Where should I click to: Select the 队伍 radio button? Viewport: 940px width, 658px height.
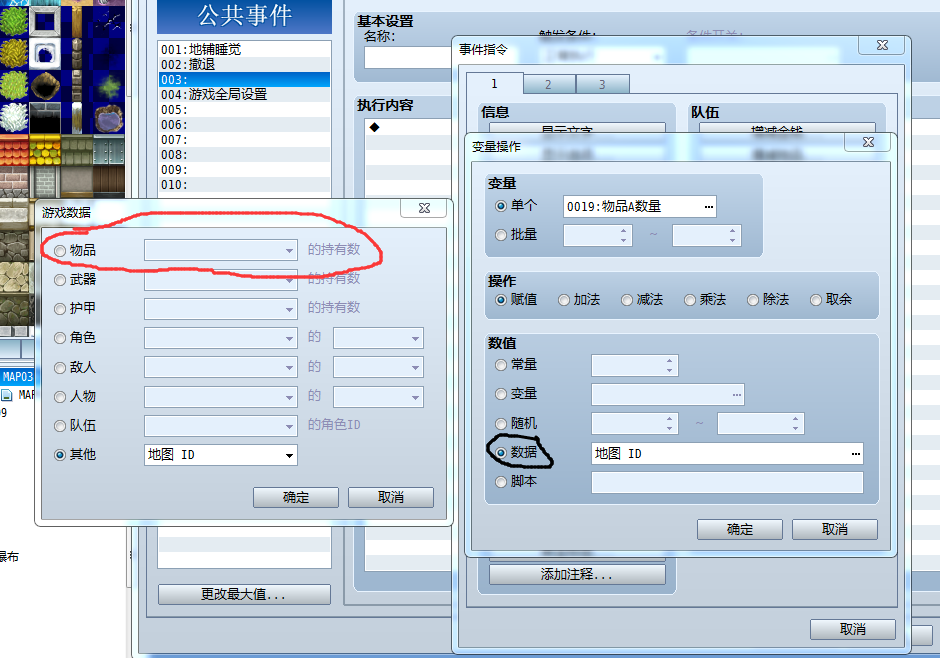[x=60, y=426]
